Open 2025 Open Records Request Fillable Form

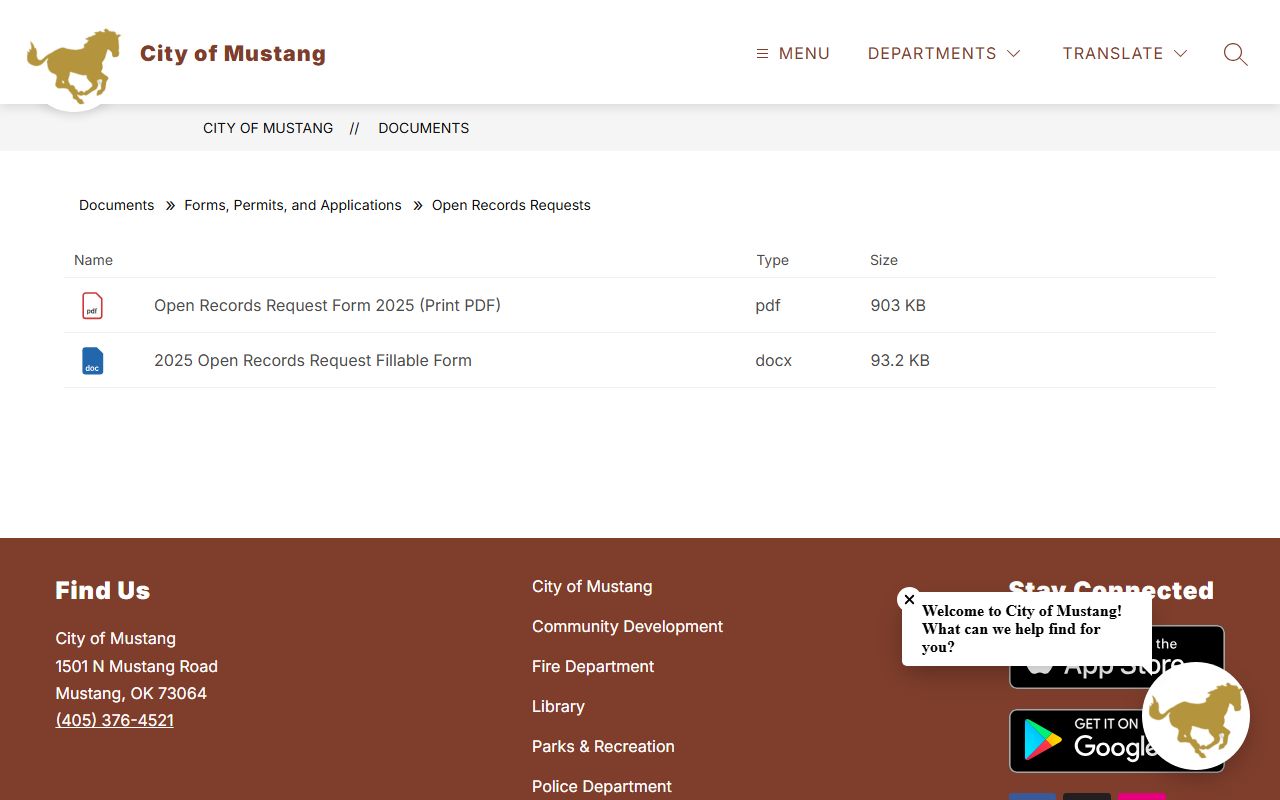tap(313, 361)
